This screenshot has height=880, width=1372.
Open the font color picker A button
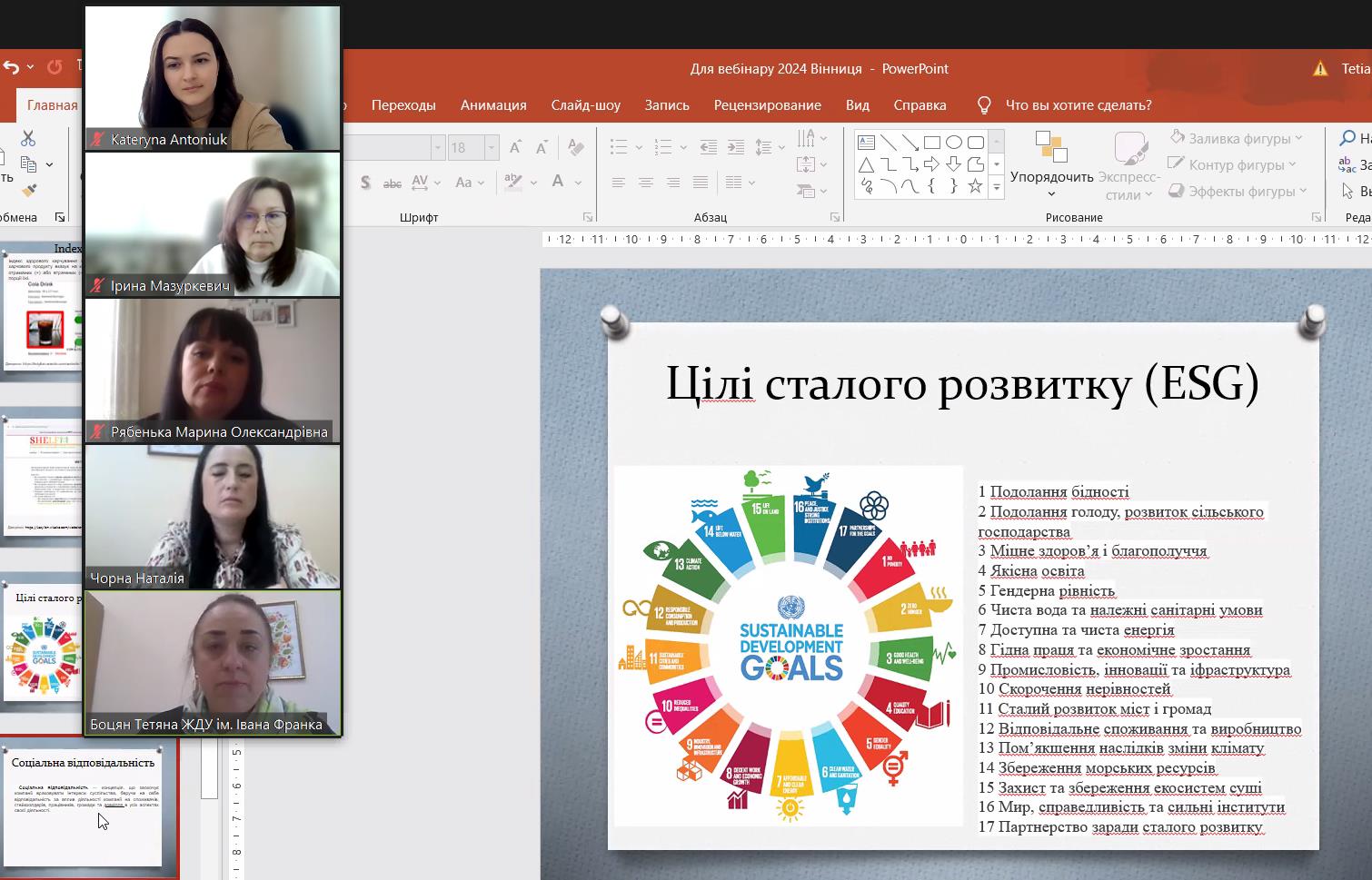click(558, 183)
